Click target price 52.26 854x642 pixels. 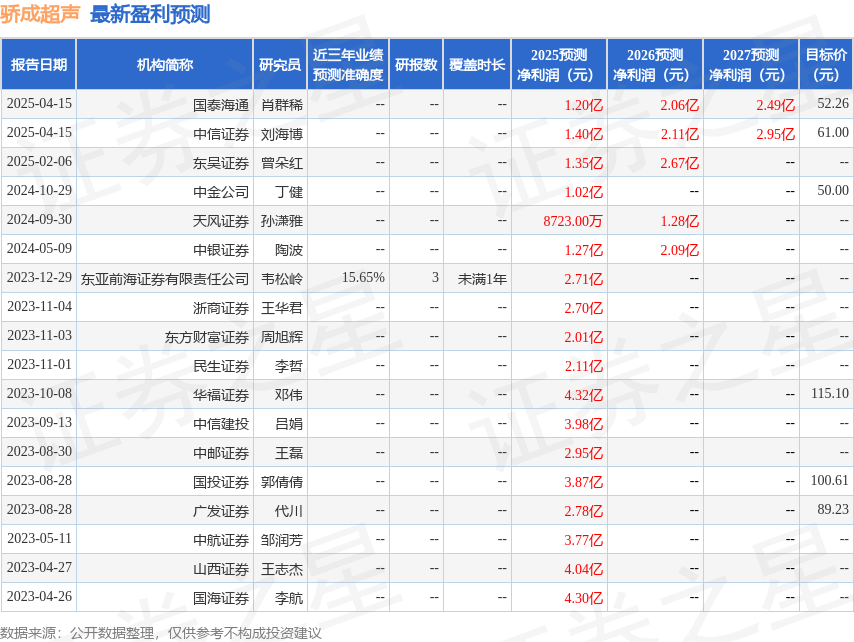833,103
